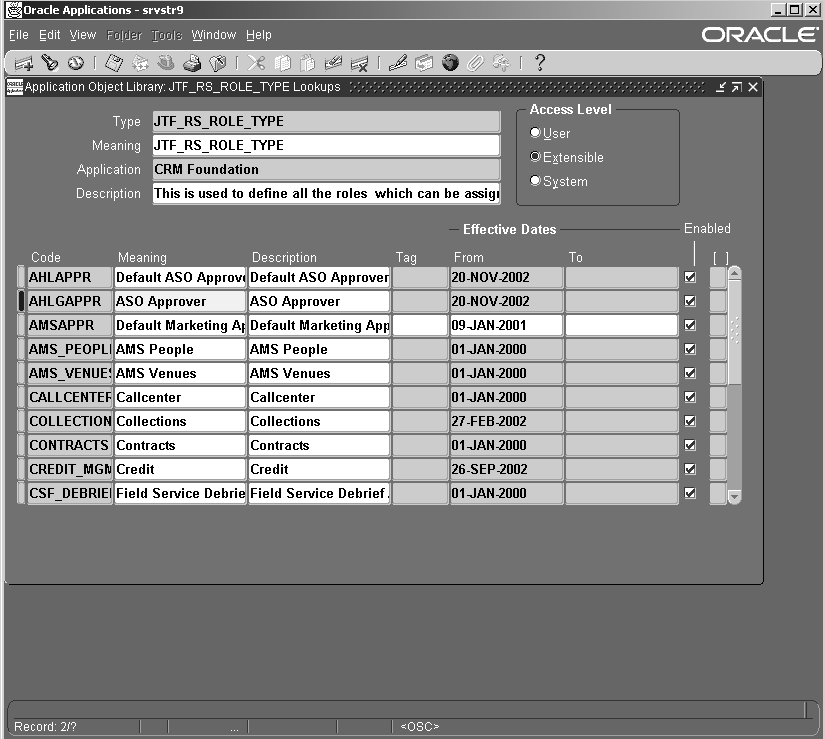Click the CSF_DEBRIEF code cell
The image size is (825, 739).
(69, 493)
